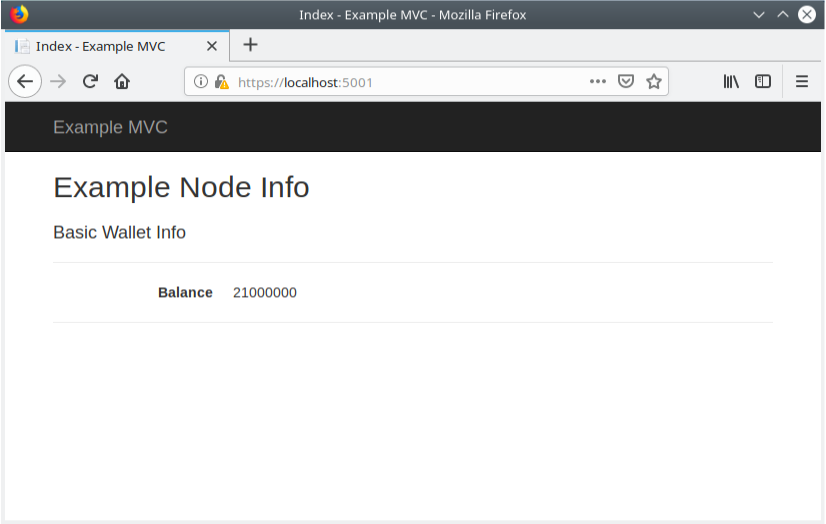The width and height of the screenshot is (826, 524).
Task: Close the Firefox window
Action: pos(807,15)
